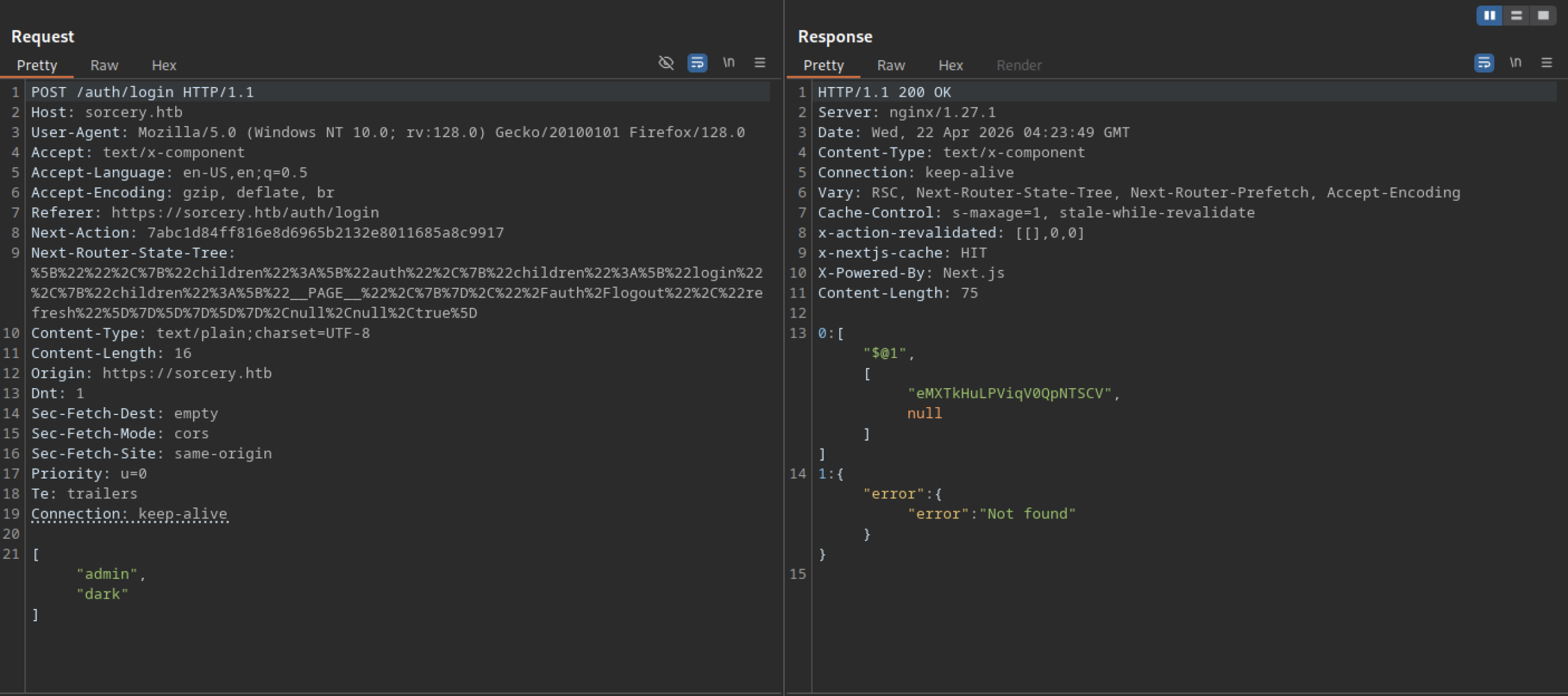Open the Request Hex tab

164,65
